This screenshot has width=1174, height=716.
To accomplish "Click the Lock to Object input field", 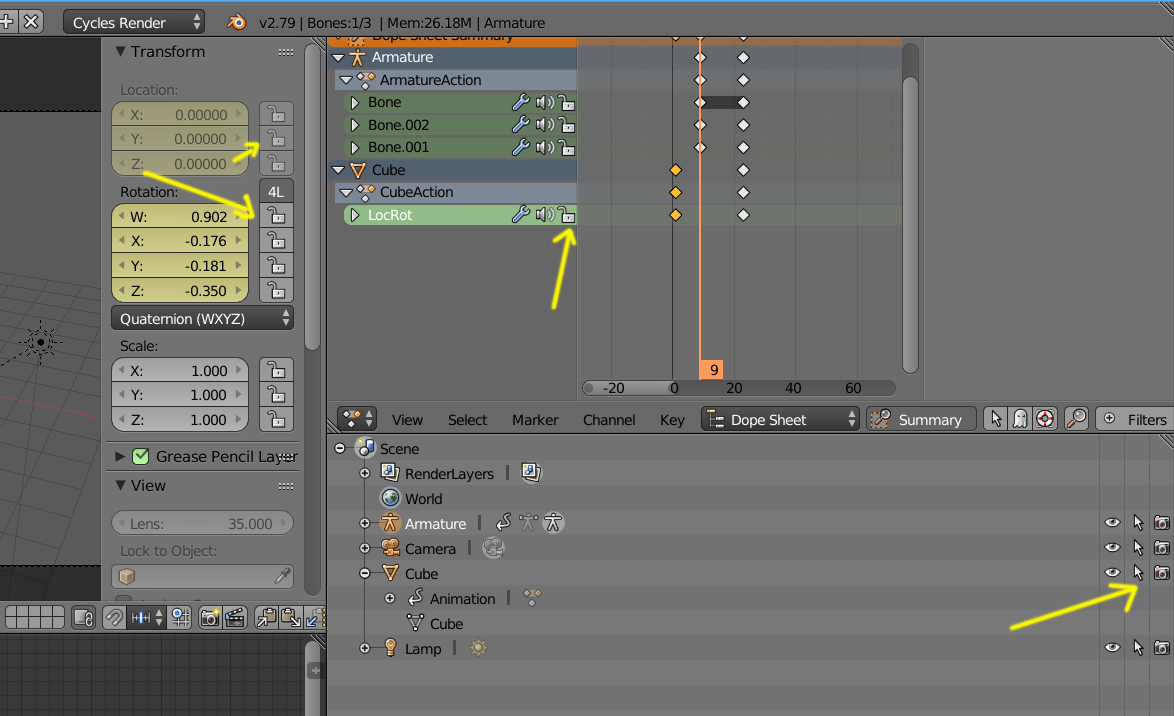I will (x=202, y=575).
